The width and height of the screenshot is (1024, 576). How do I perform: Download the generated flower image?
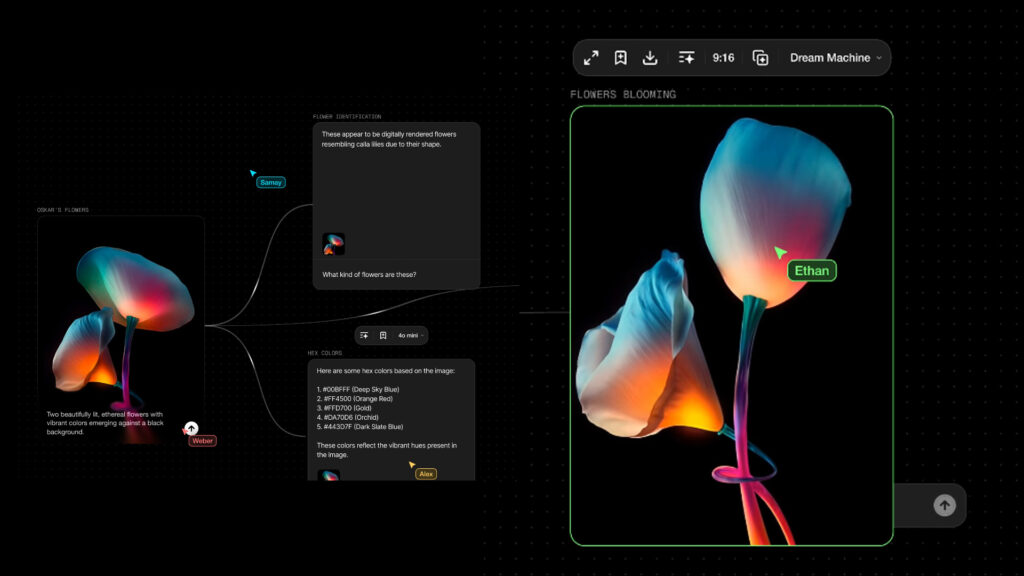[650, 58]
